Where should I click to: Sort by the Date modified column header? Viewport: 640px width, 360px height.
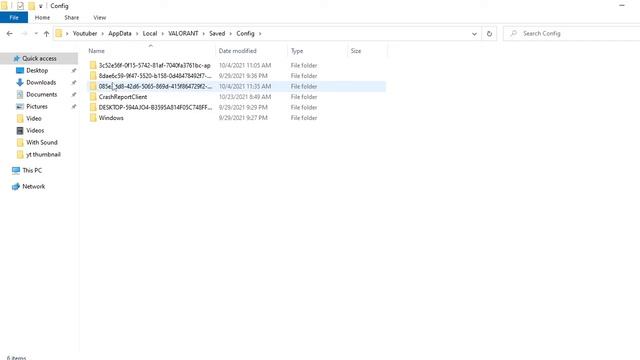click(238, 51)
